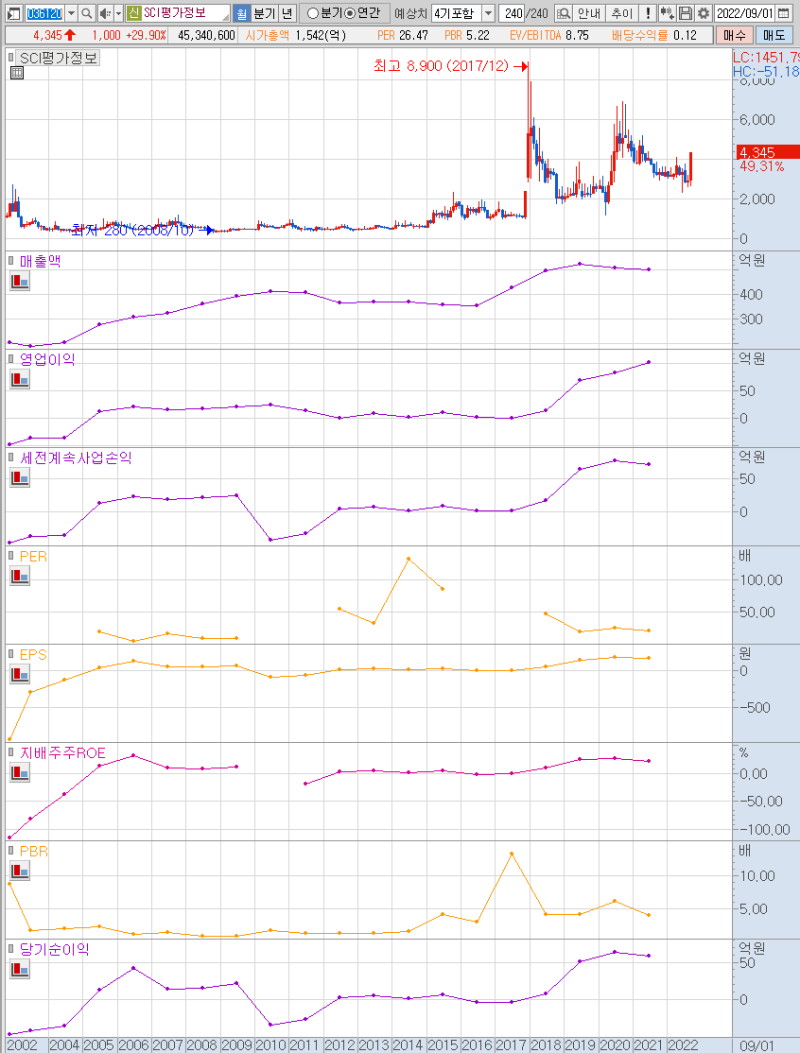Click the data table grid icon under SCI평가정보

coord(17,73)
